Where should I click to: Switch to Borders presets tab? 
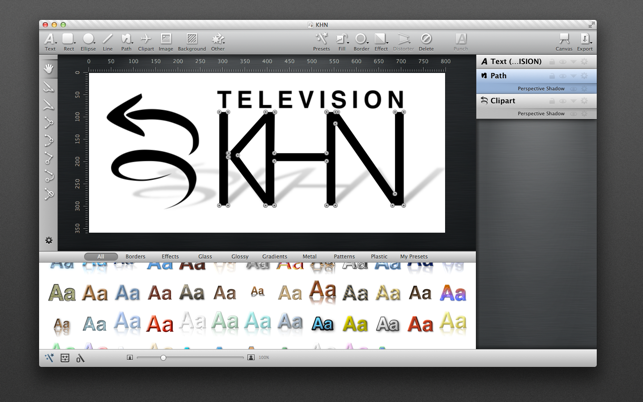[x=135, y=256]
